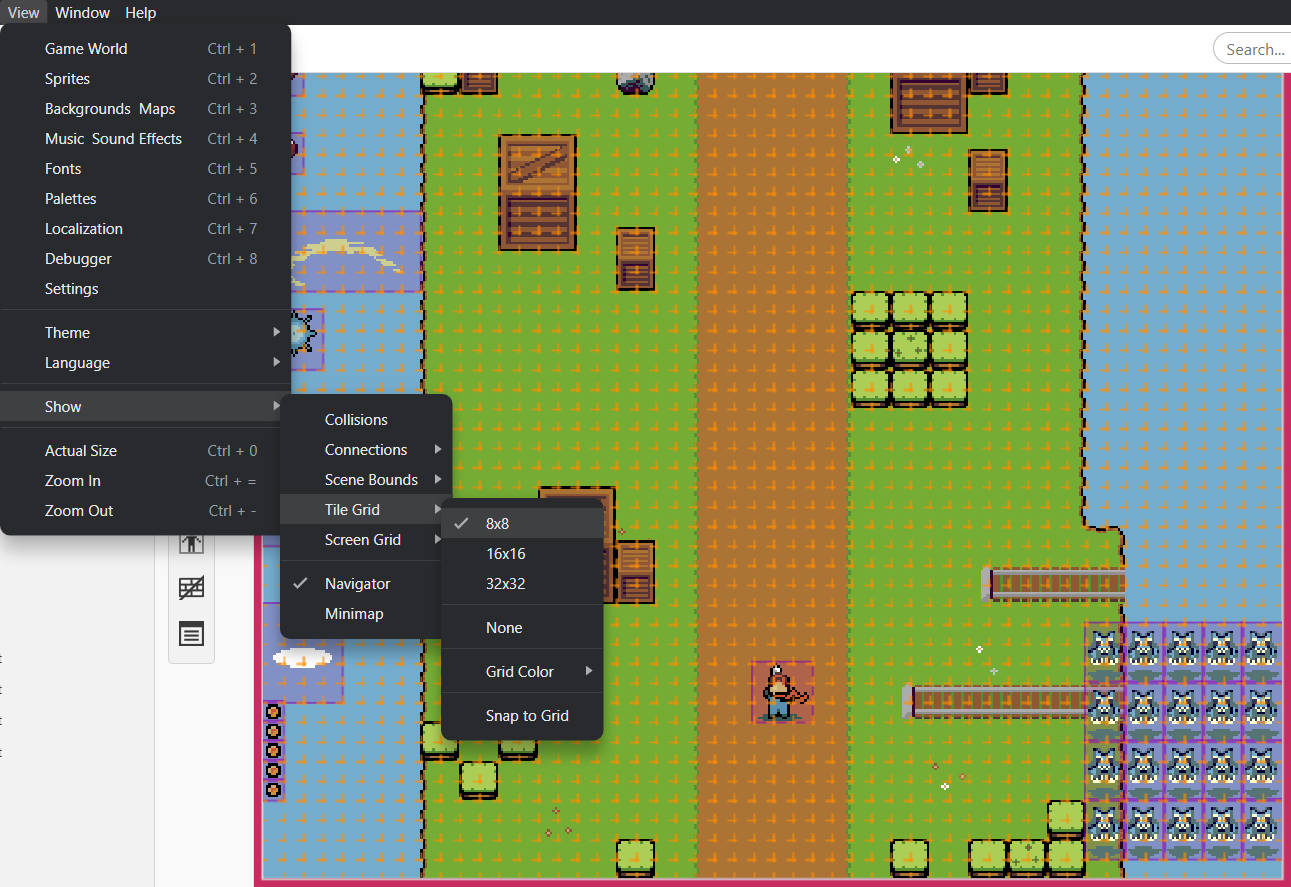Open the Window menu in the menu bar
The image size is (1291, 887).
point(82,13)
